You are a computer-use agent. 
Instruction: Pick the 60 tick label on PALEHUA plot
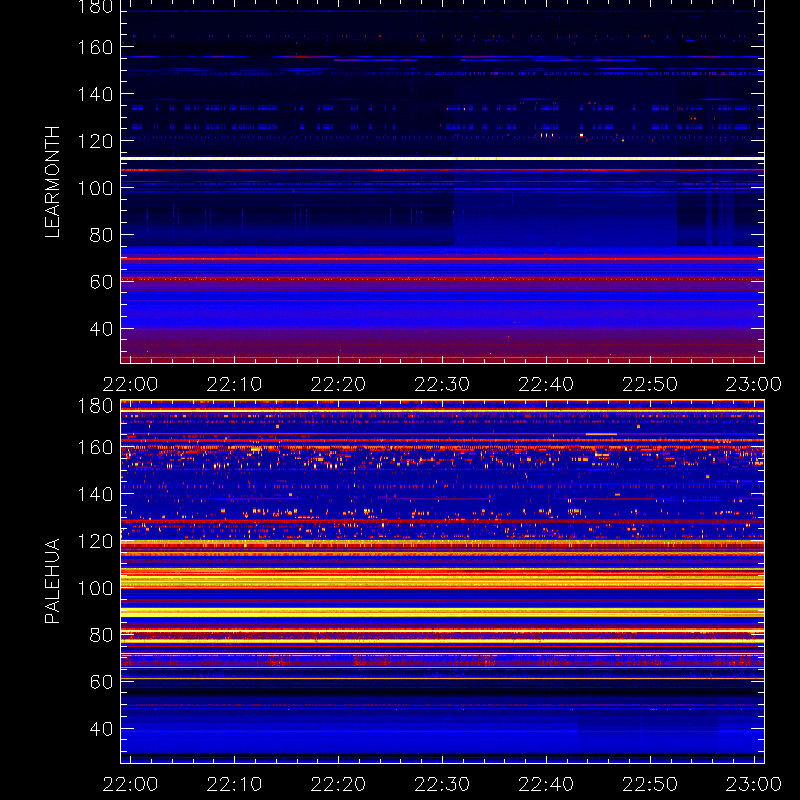pyautogui.click(x=101, y=682)
